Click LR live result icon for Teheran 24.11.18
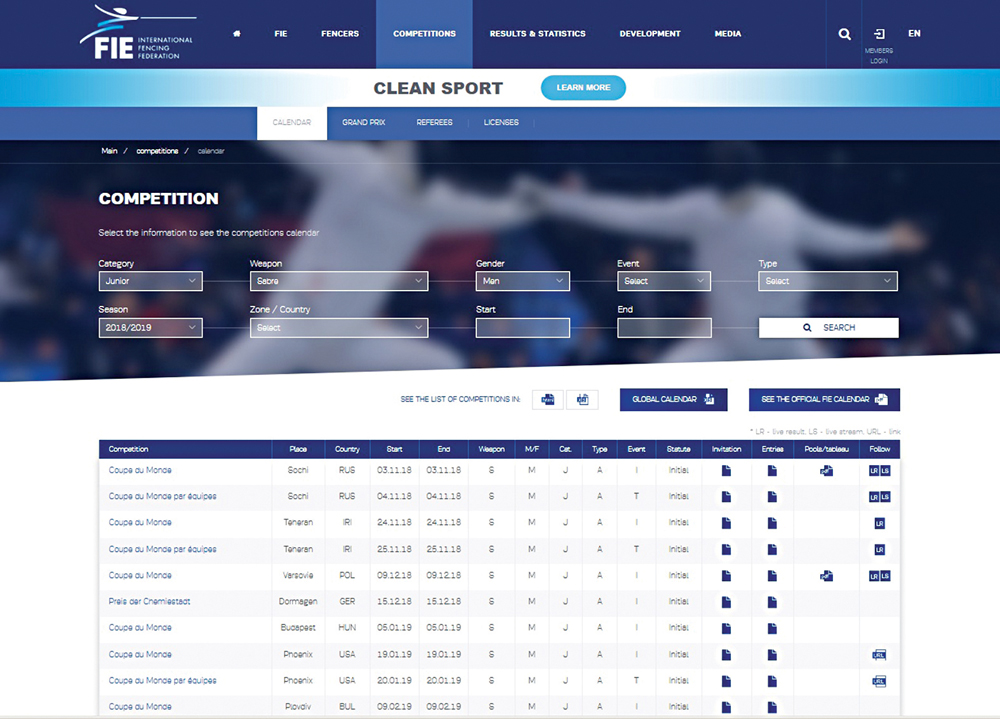The image size is (1000, 719). tap(879, 523)
